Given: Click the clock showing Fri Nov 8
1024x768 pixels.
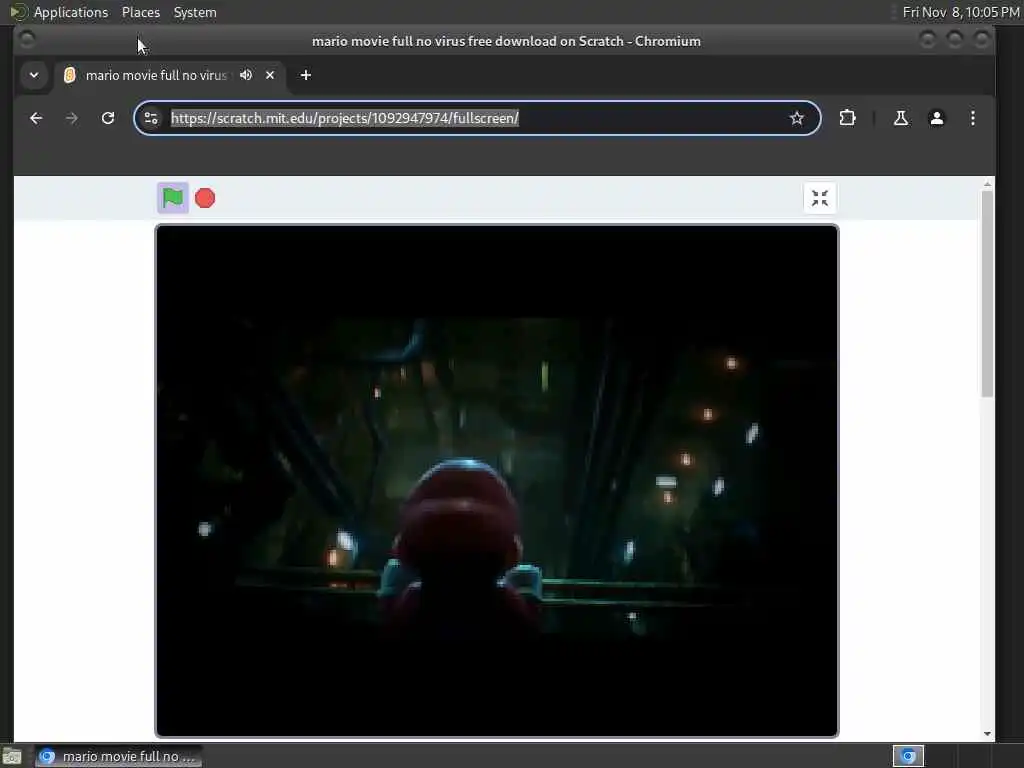Looking at the screenshot, I should coord(961,12).
